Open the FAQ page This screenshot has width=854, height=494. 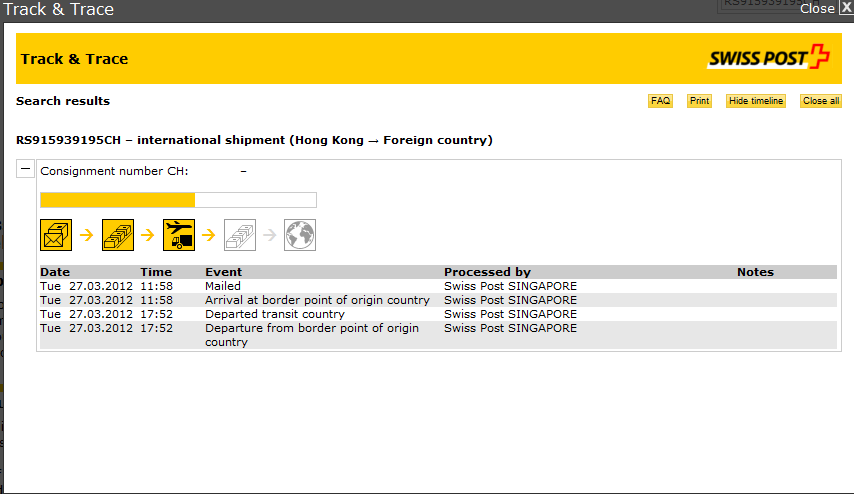pyautogui.click(x=660, y=101)
